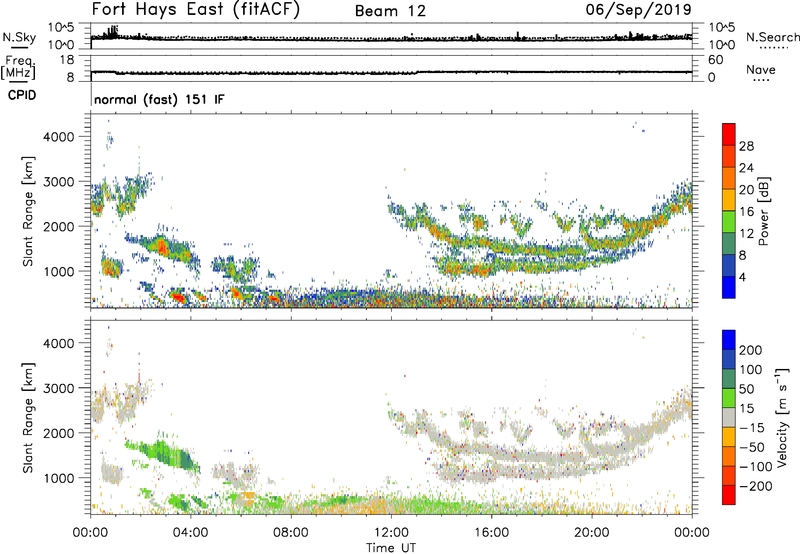Pick the red top segment of the power colorbar
800x554 pixels.
point(729,135)
